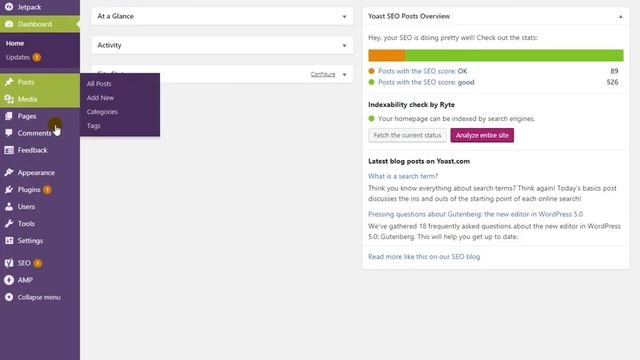Click the Settings sliders icon
The image size is (640, 360).
[x=9, y=241]
